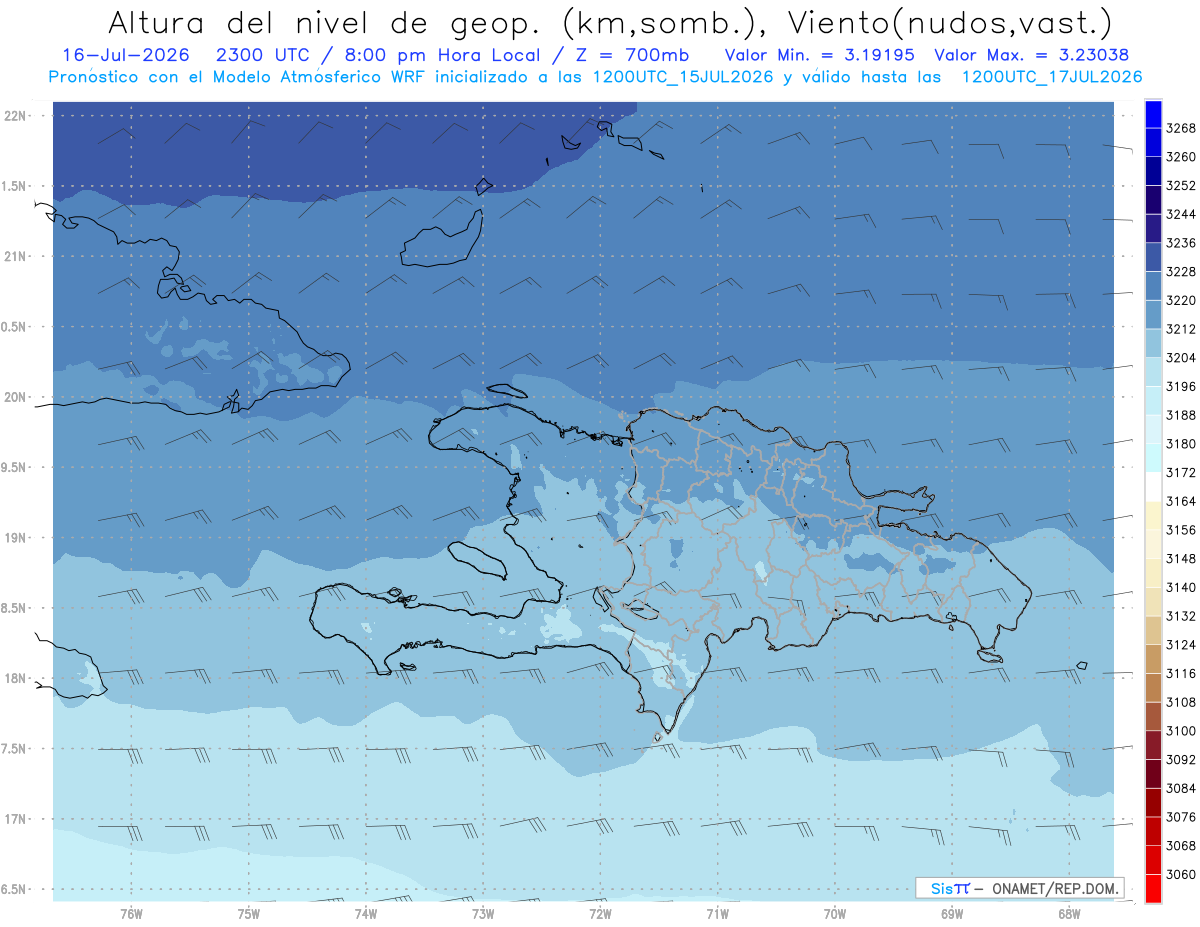Click the '70W' longitude axis label
The width and height of the screenshot is (1200, 927).
click(834, 914)
